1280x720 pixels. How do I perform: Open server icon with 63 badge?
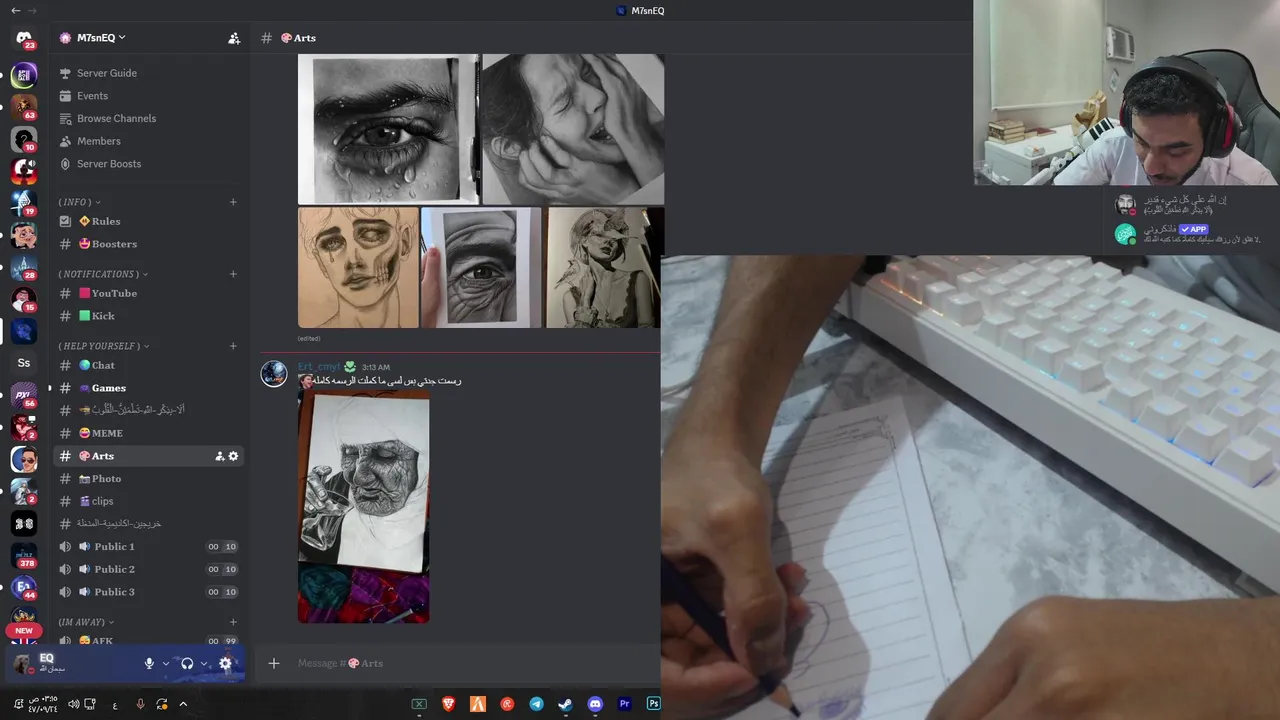[x=23, y=106]
